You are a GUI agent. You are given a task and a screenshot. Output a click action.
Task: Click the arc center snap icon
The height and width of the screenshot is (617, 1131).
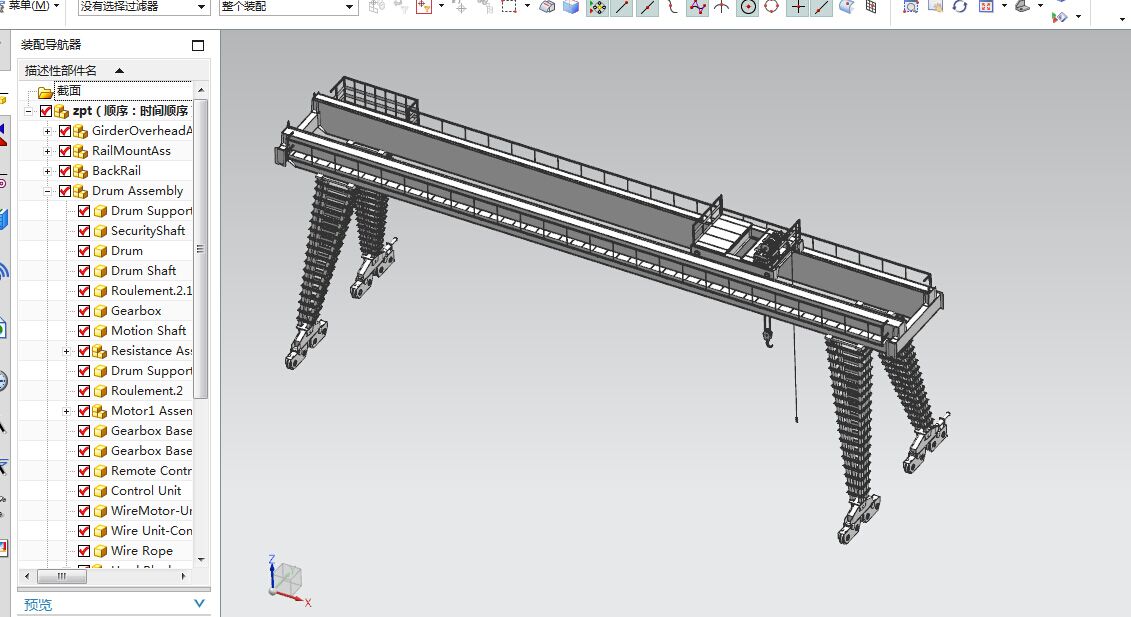click(748, 7)
